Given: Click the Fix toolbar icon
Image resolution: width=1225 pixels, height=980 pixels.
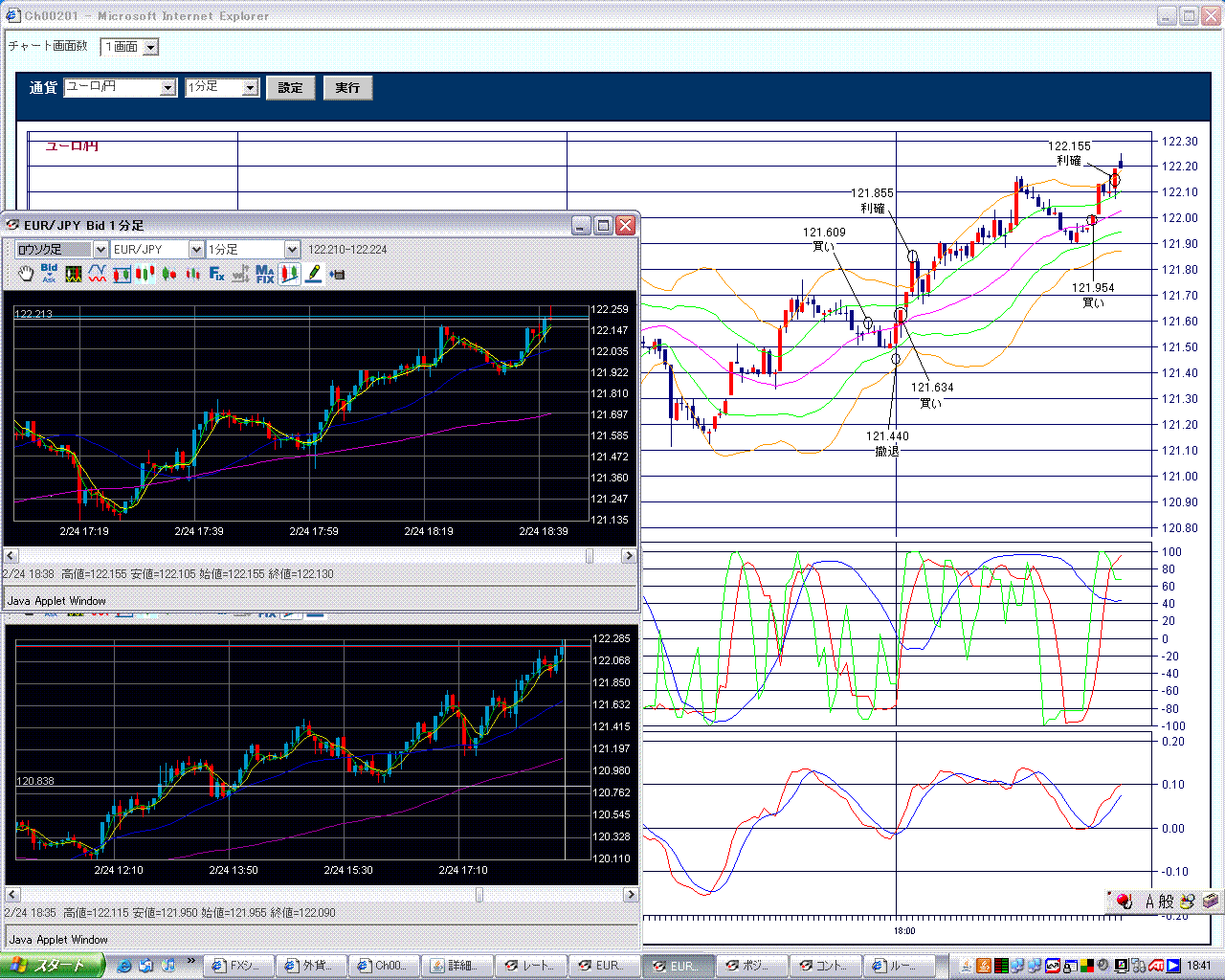Looking at the screenshot, I should 217,274.
